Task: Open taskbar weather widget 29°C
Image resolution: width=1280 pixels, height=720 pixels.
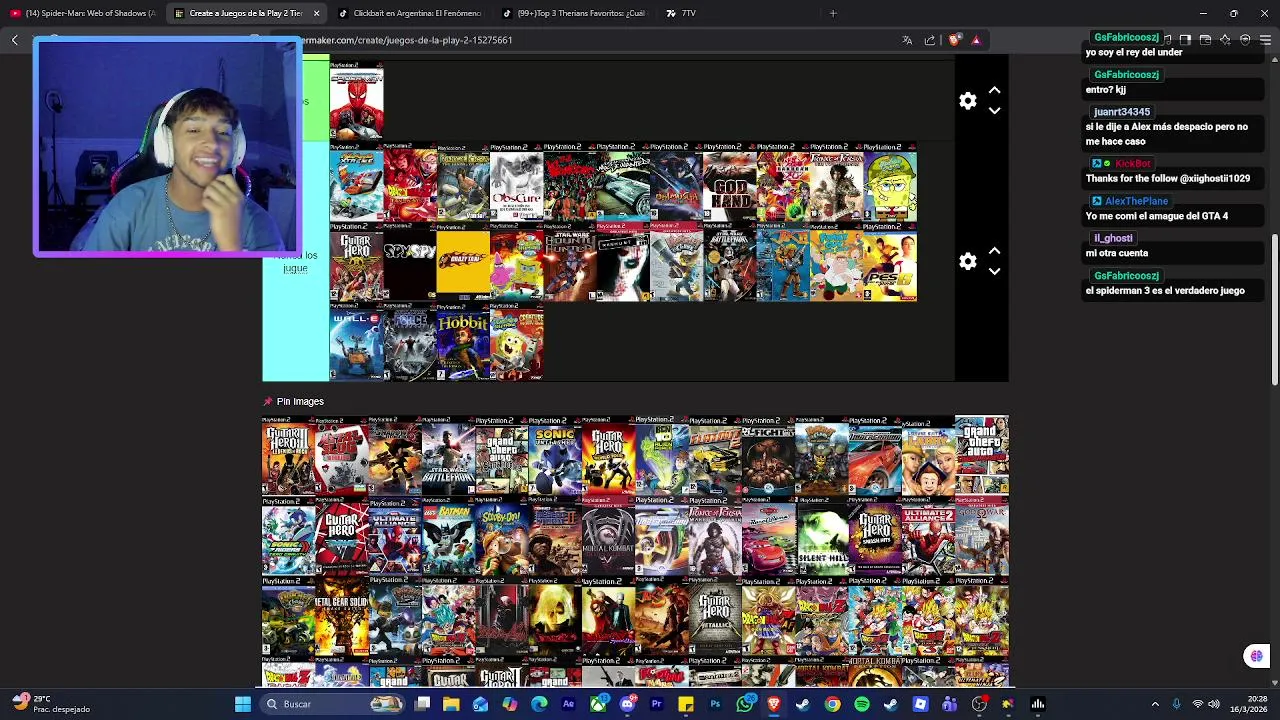Action: (50, 704)
